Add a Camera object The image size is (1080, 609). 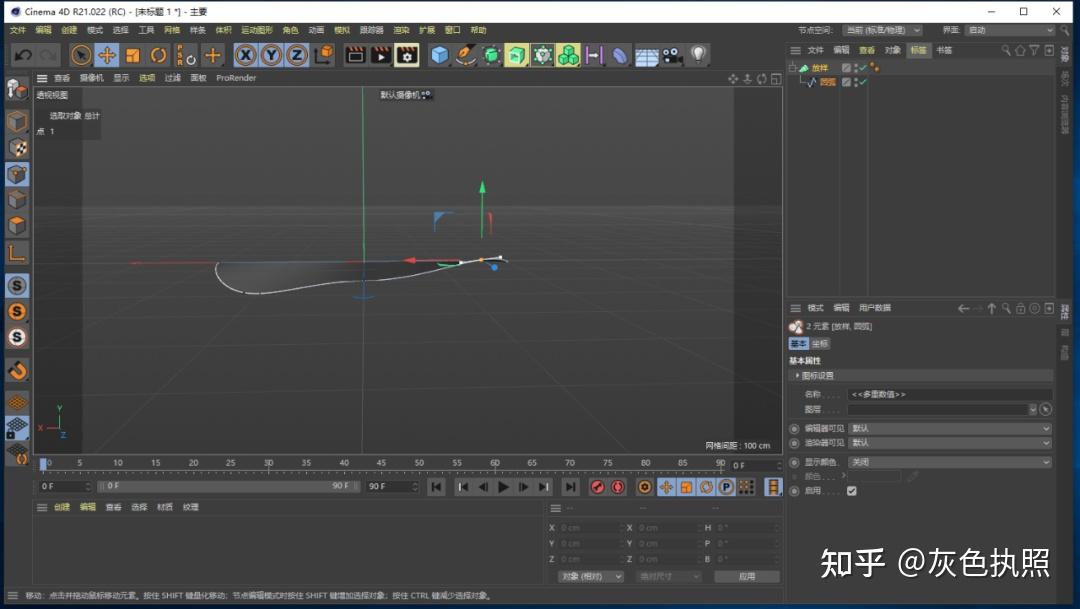(672, 55)
